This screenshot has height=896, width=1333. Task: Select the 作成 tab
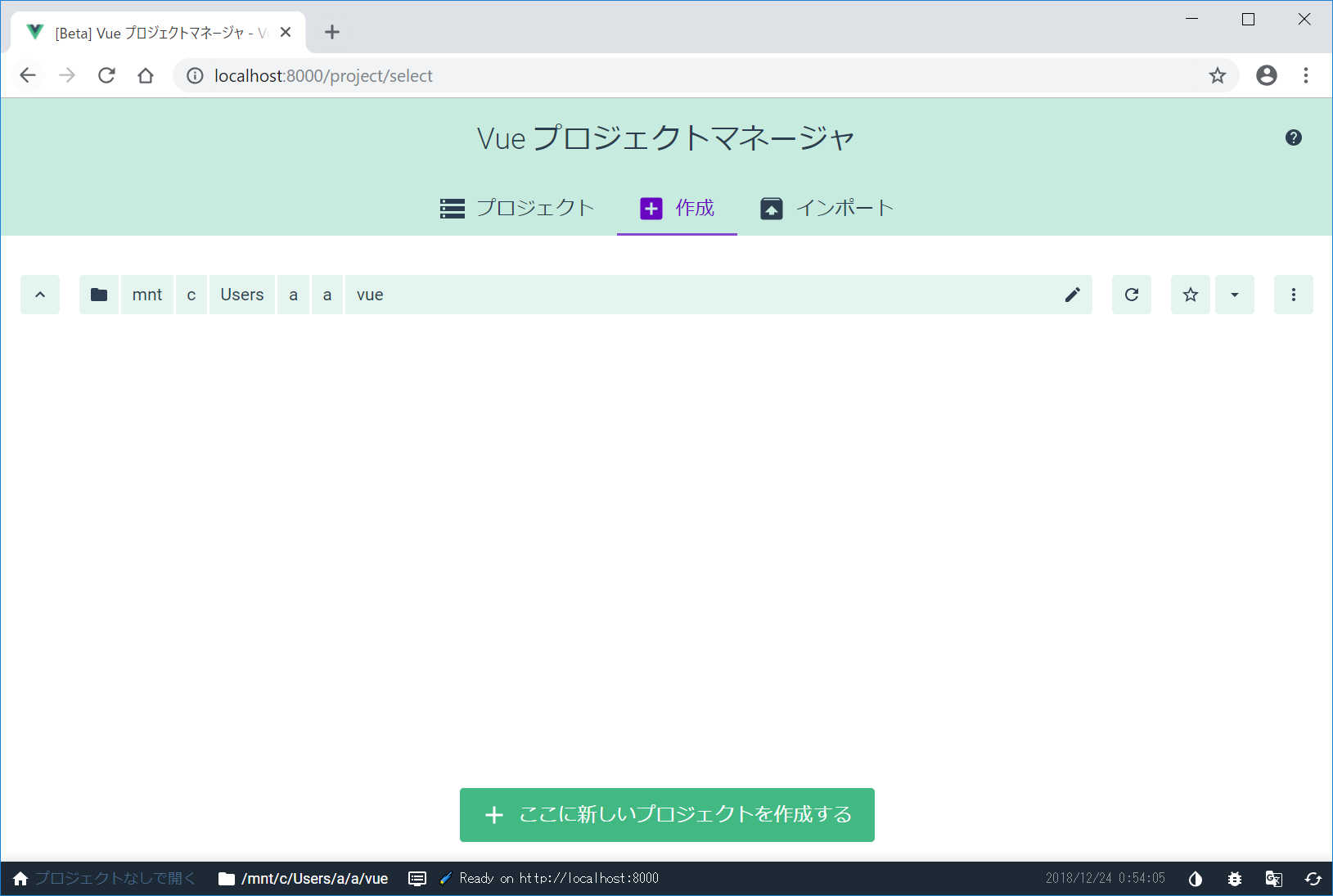tap(677, 208)
